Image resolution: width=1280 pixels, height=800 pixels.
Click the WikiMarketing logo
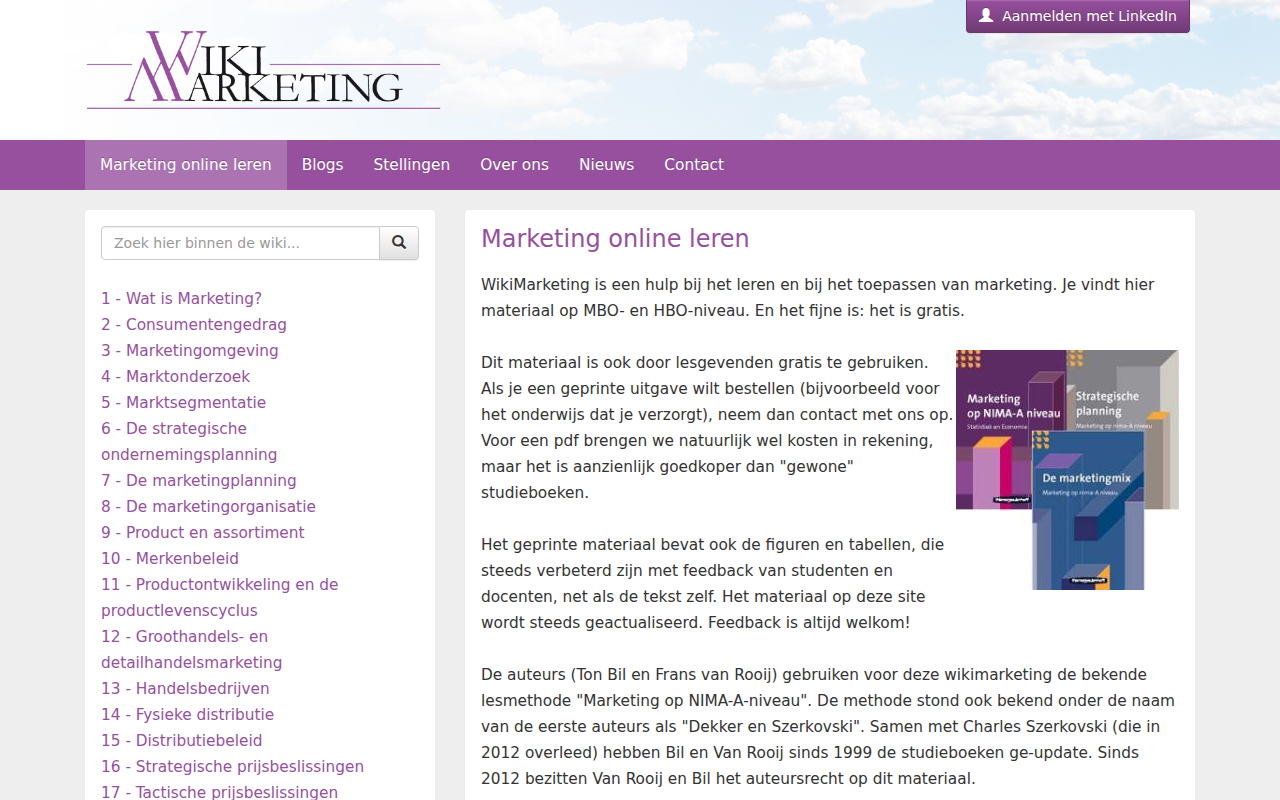click(x=263, y=69)
